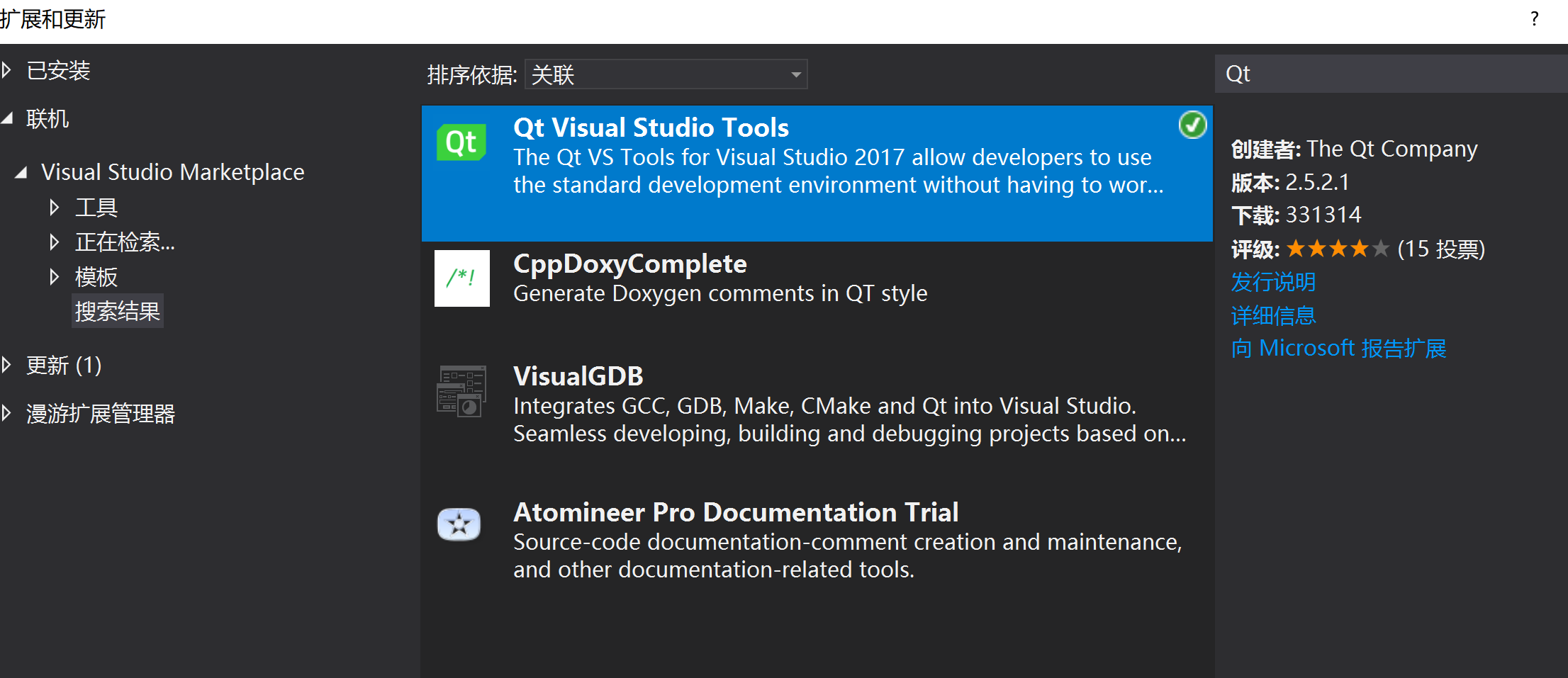The height and width of the screenshot is (678, 1568).
Task: Collapse the 联机 category
Action: (7, 118)
